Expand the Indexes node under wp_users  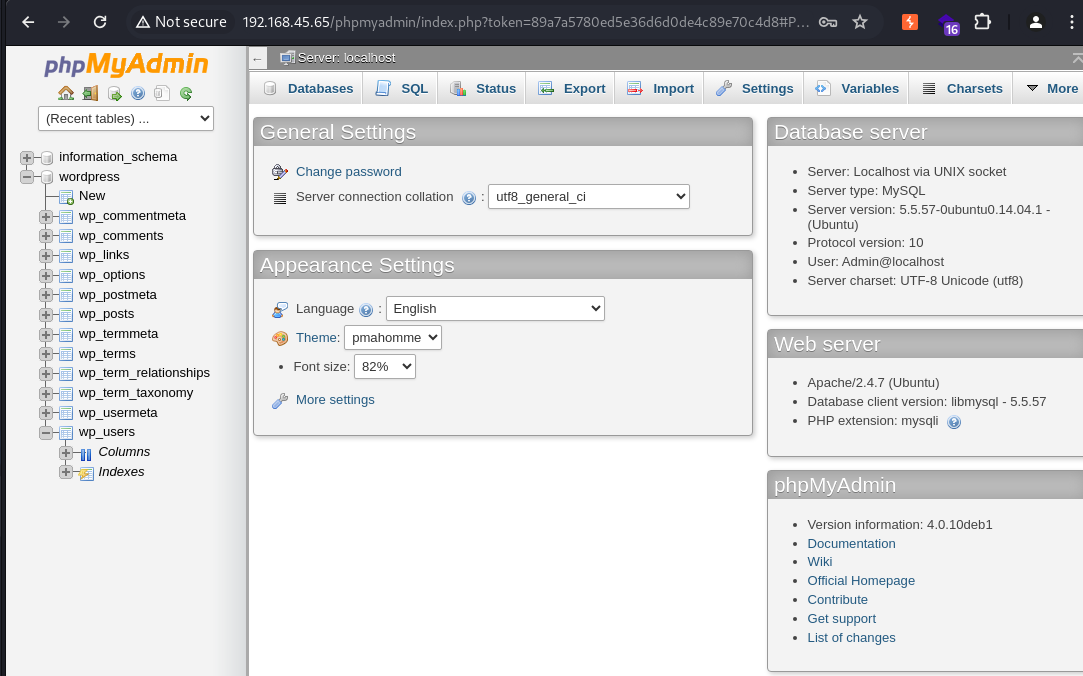(66, 472)
